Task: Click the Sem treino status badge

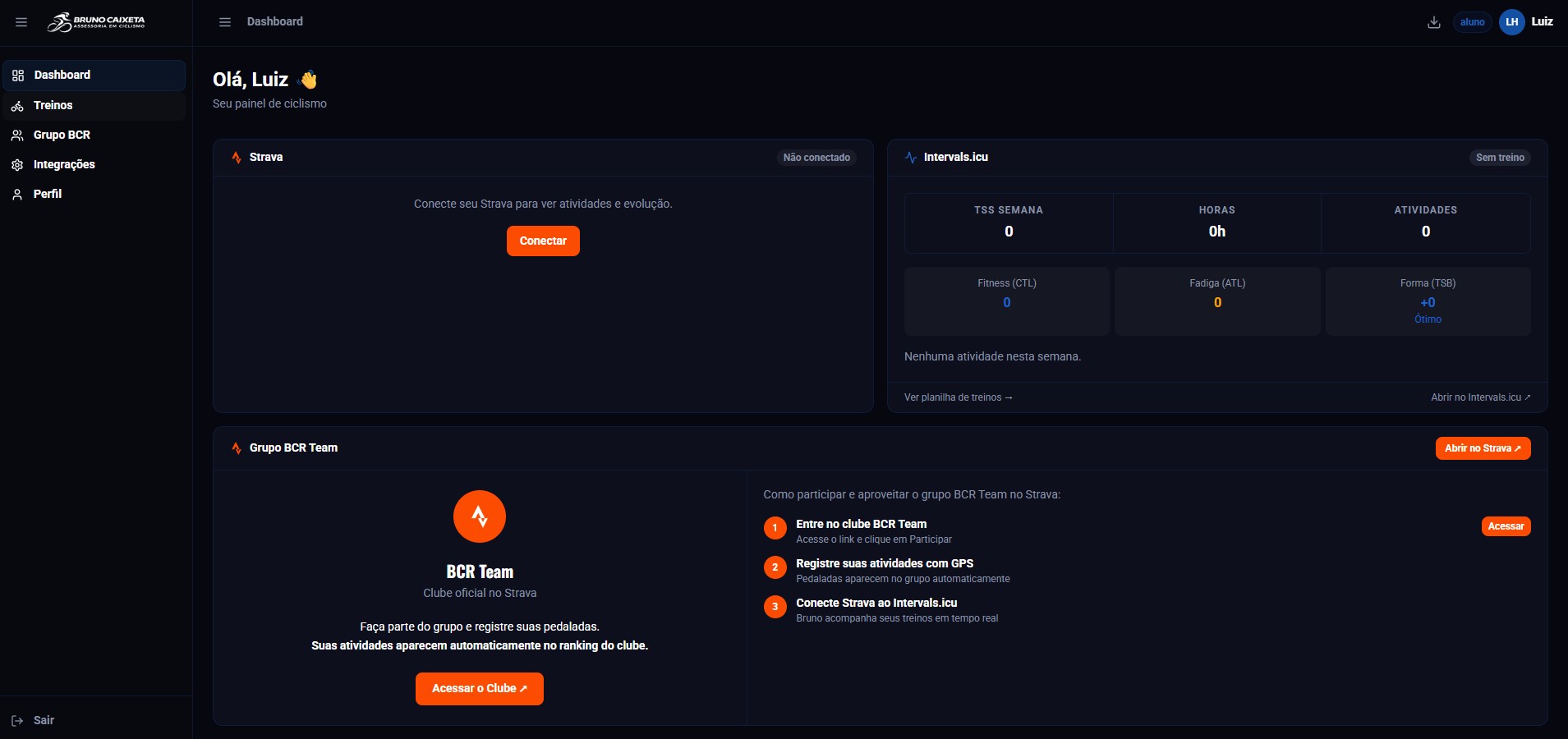Action: pos(1500,158)
